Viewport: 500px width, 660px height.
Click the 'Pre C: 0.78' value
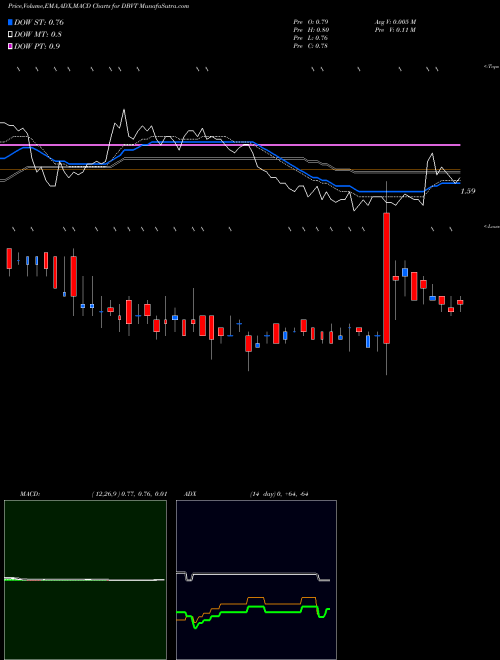(311, 46)
